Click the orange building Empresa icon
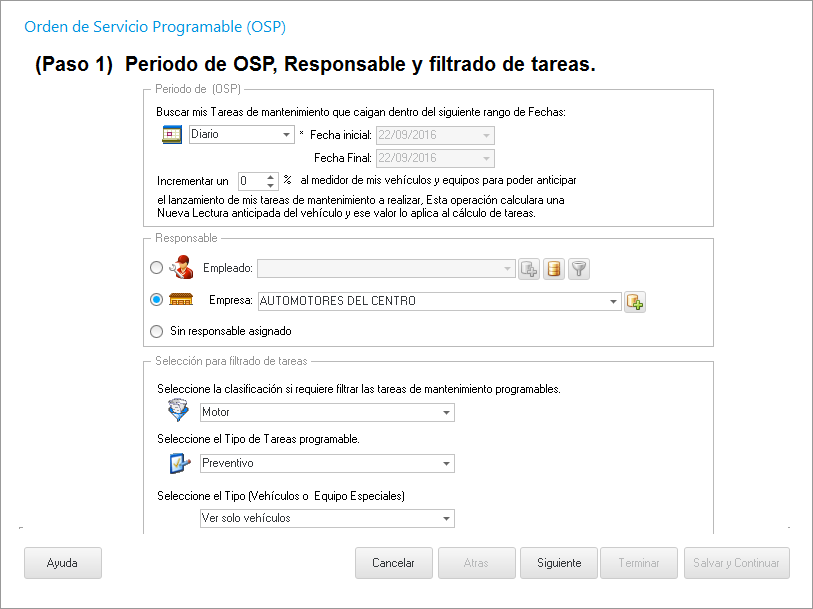The height and width of the screenshot is (609, 813). (180, 300)
